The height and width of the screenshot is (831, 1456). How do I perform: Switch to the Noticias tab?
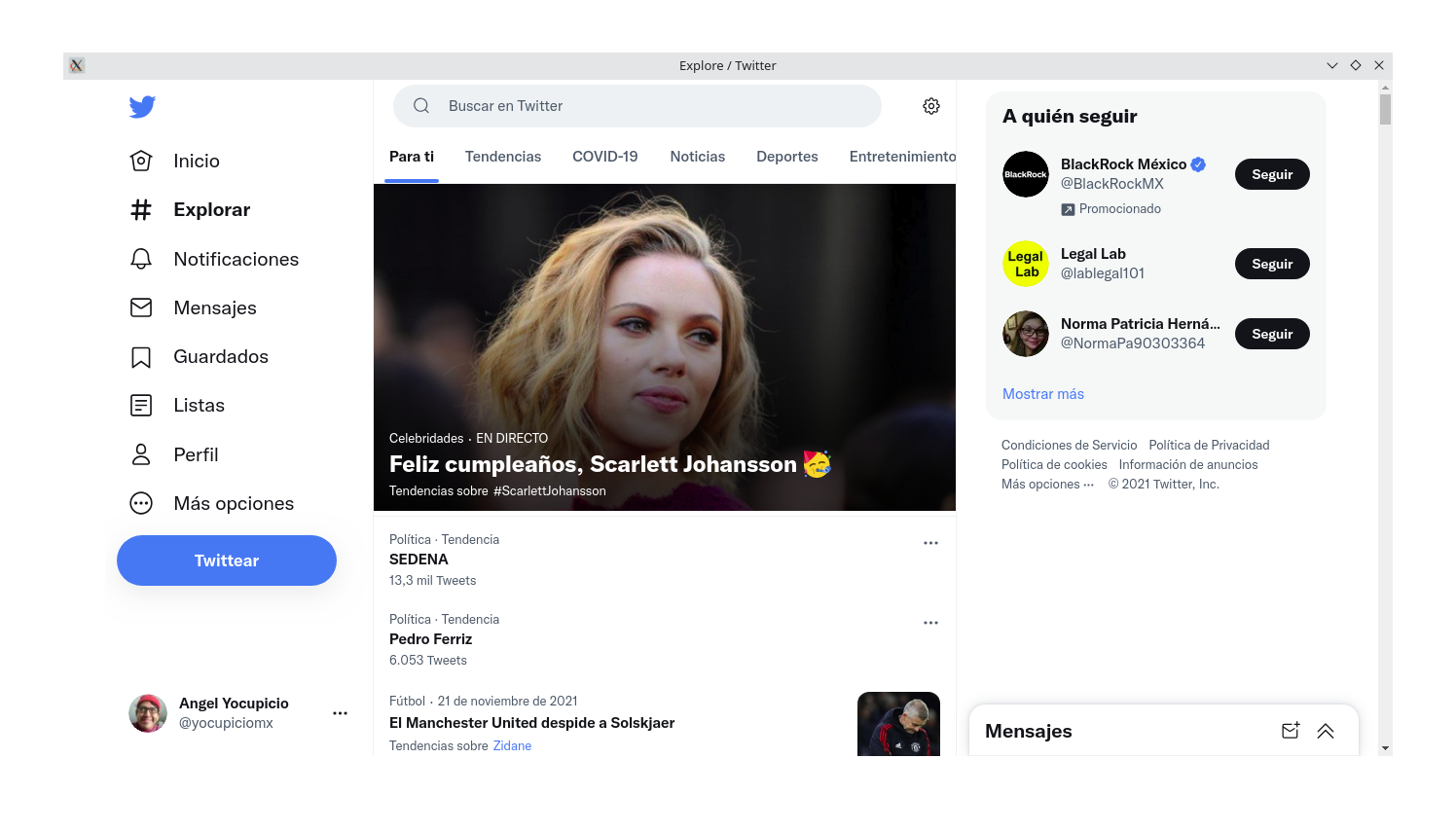point(698,157)
